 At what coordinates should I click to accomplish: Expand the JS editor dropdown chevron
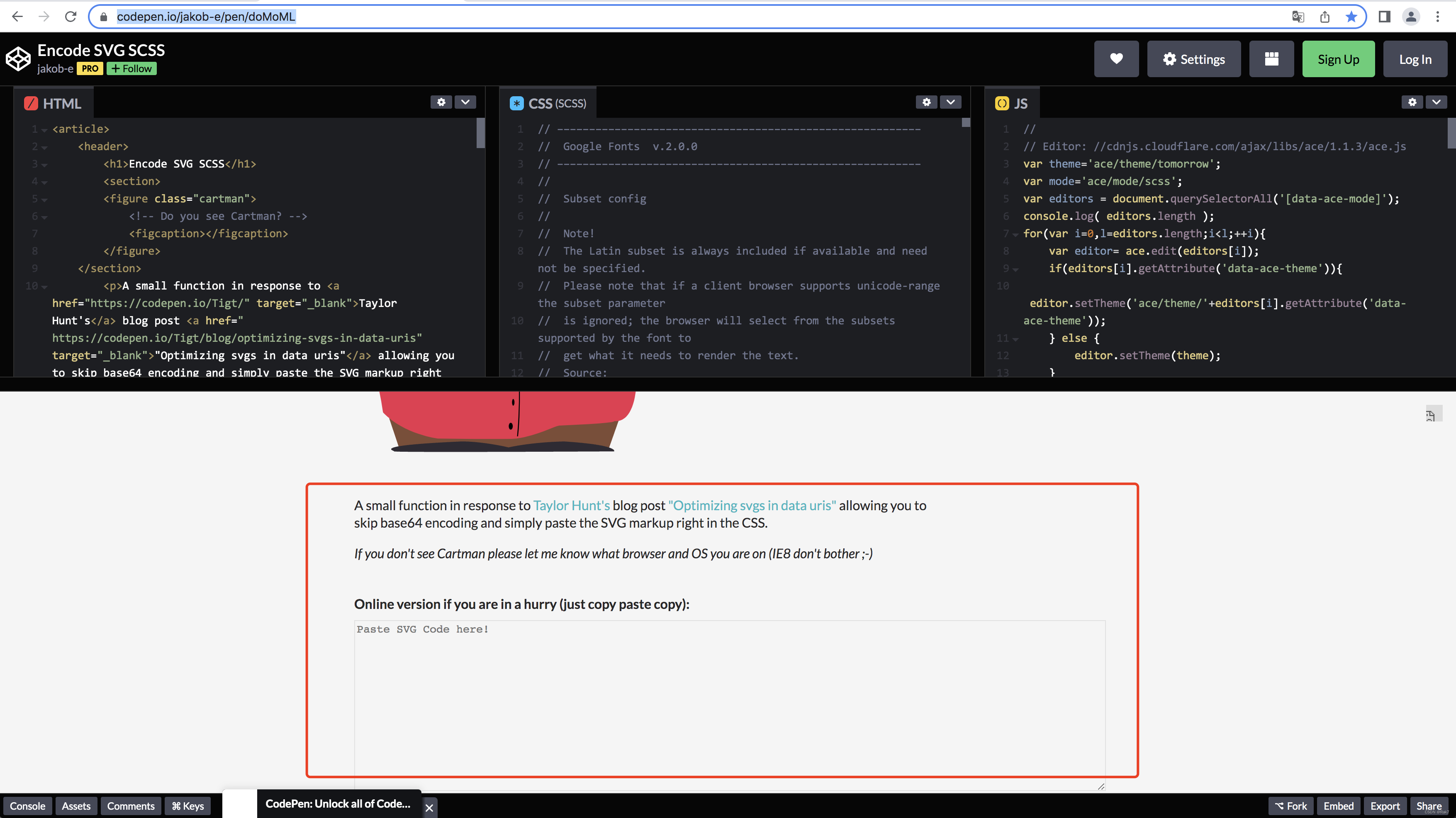1436,102
